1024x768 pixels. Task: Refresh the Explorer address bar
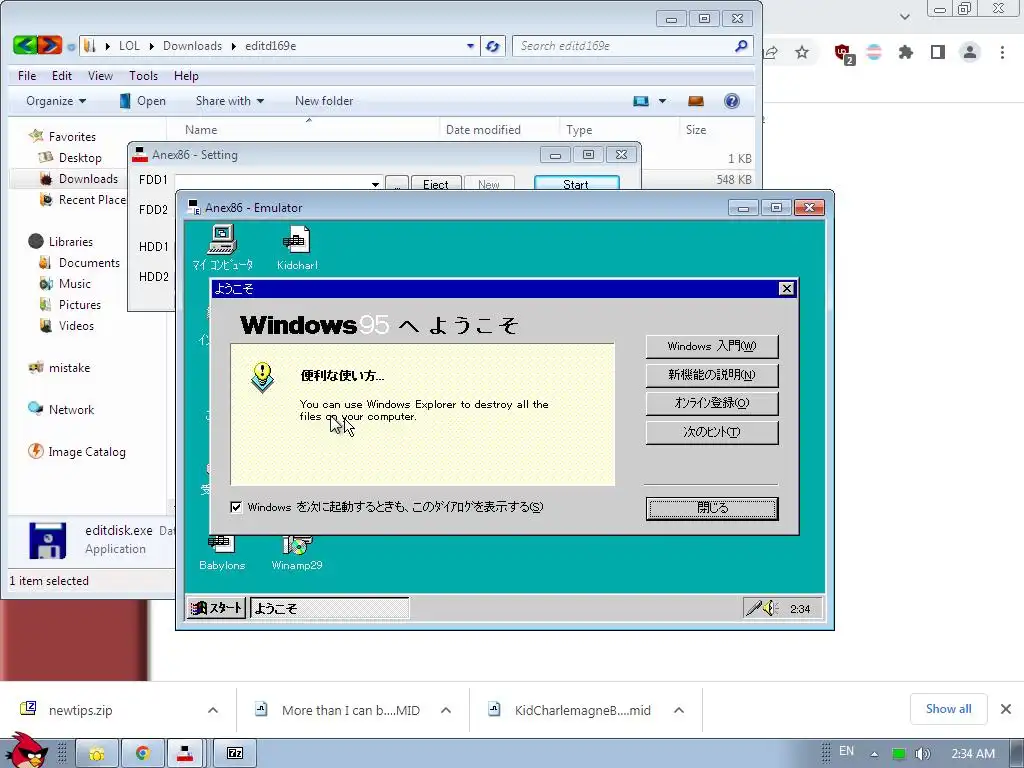pos(492,46)
